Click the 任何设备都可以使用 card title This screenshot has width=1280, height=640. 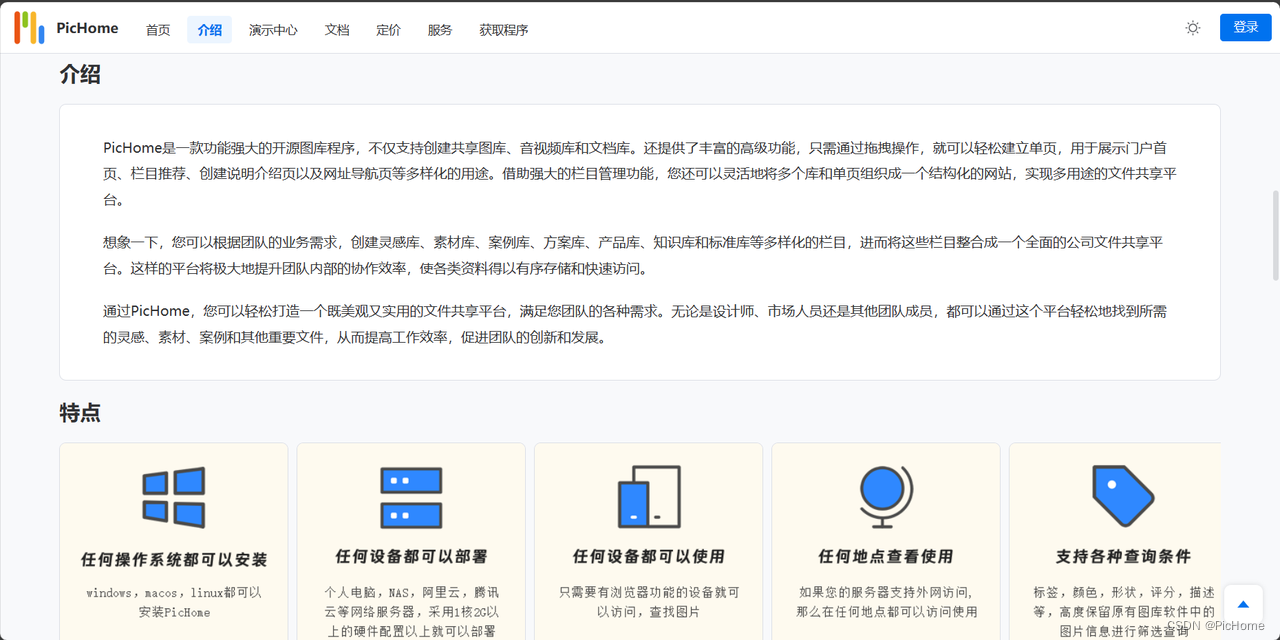649,556
